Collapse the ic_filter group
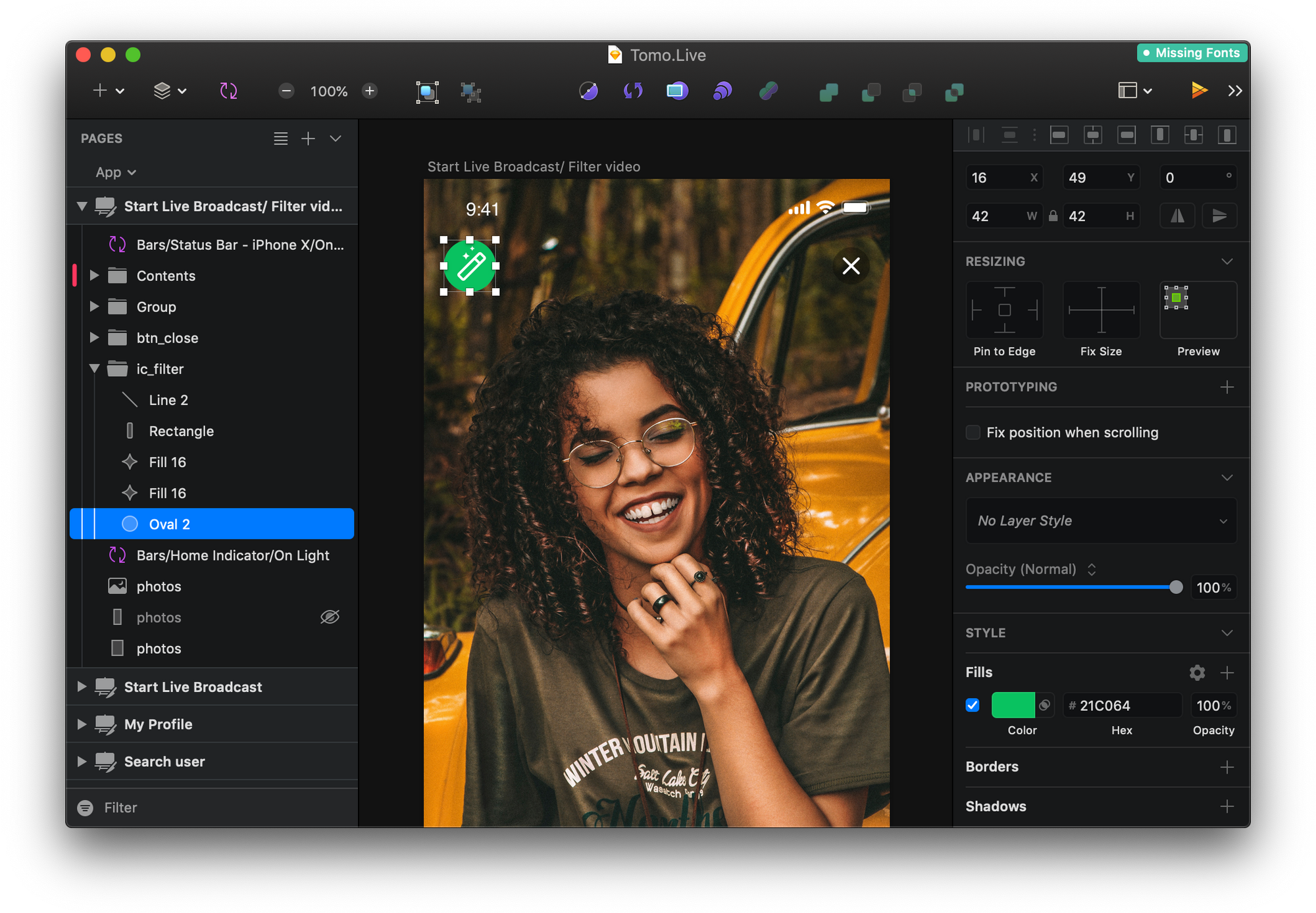1316x913 pixels. point(94,369)
